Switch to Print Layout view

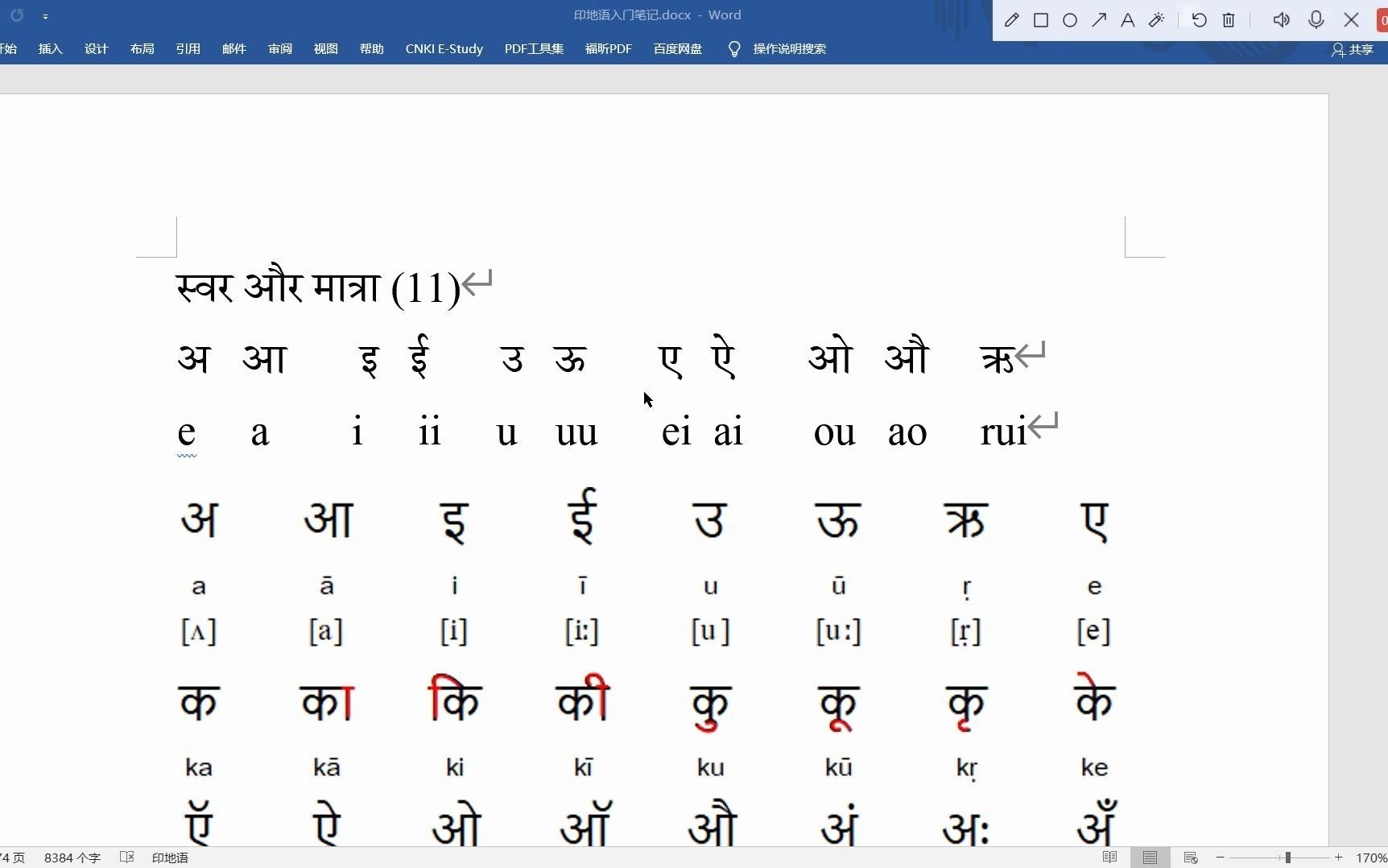click(1150, 858)
